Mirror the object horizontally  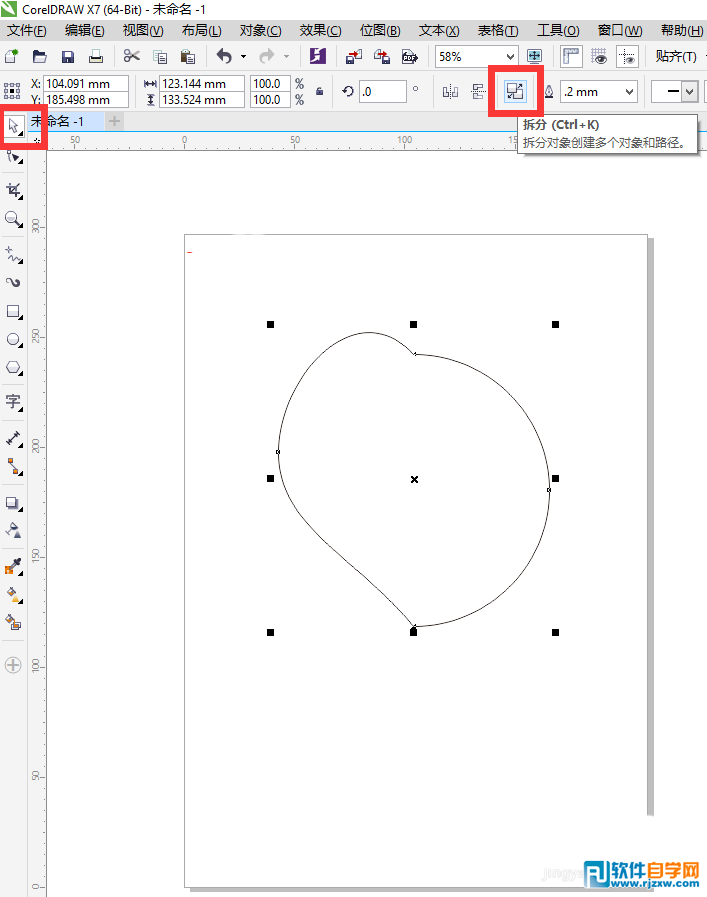tap(451, 91)
